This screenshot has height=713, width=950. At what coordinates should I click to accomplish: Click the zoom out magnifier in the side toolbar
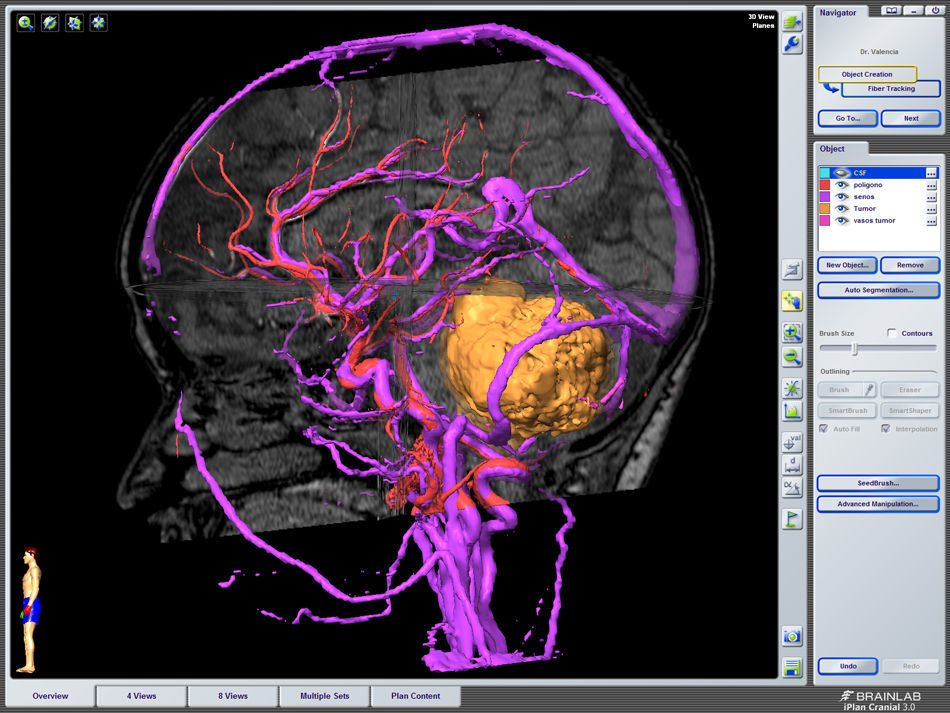point(792,357)
